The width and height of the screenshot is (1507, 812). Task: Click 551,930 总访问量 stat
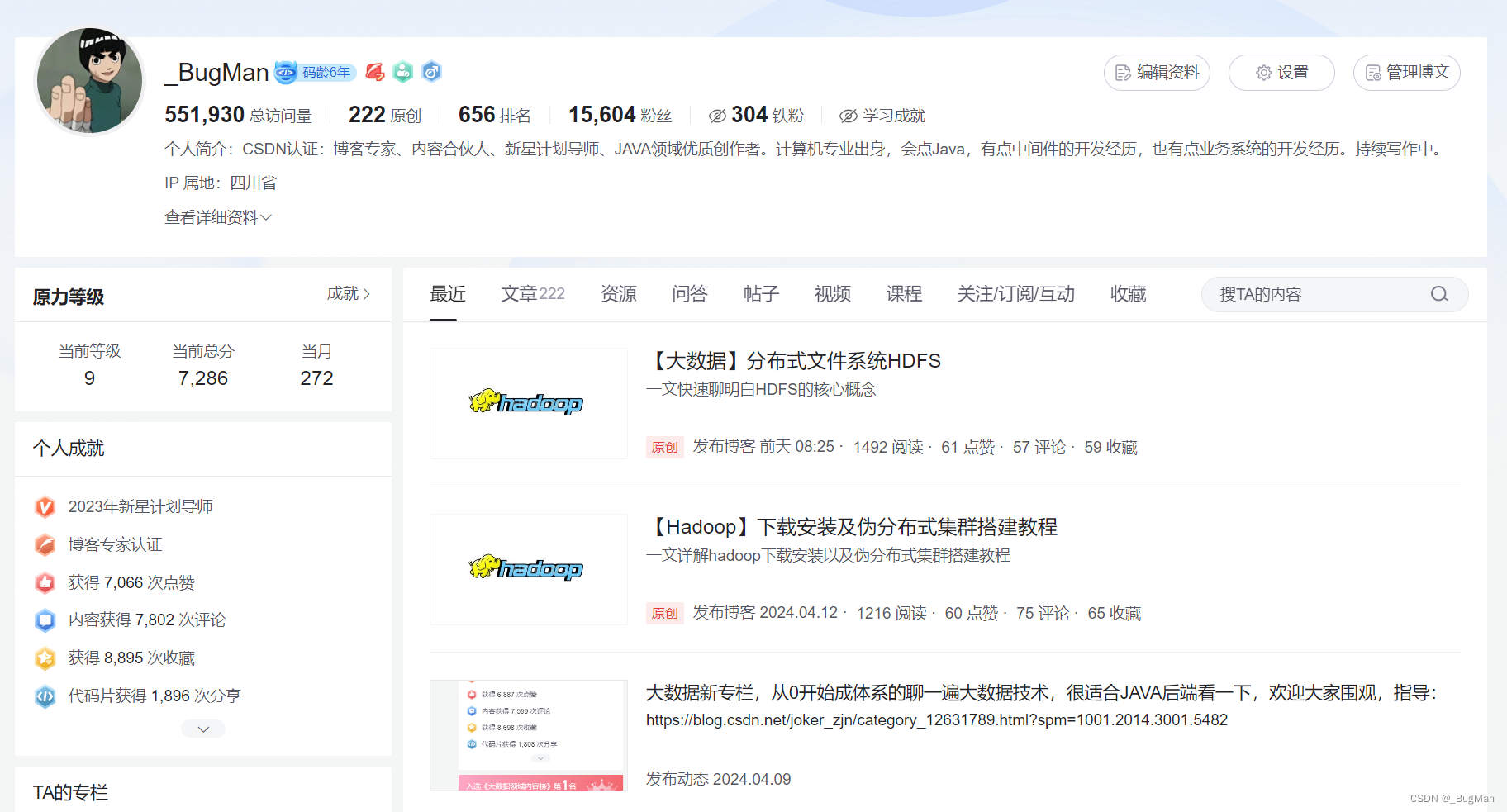pyautogui.click(x=238, y=115)
